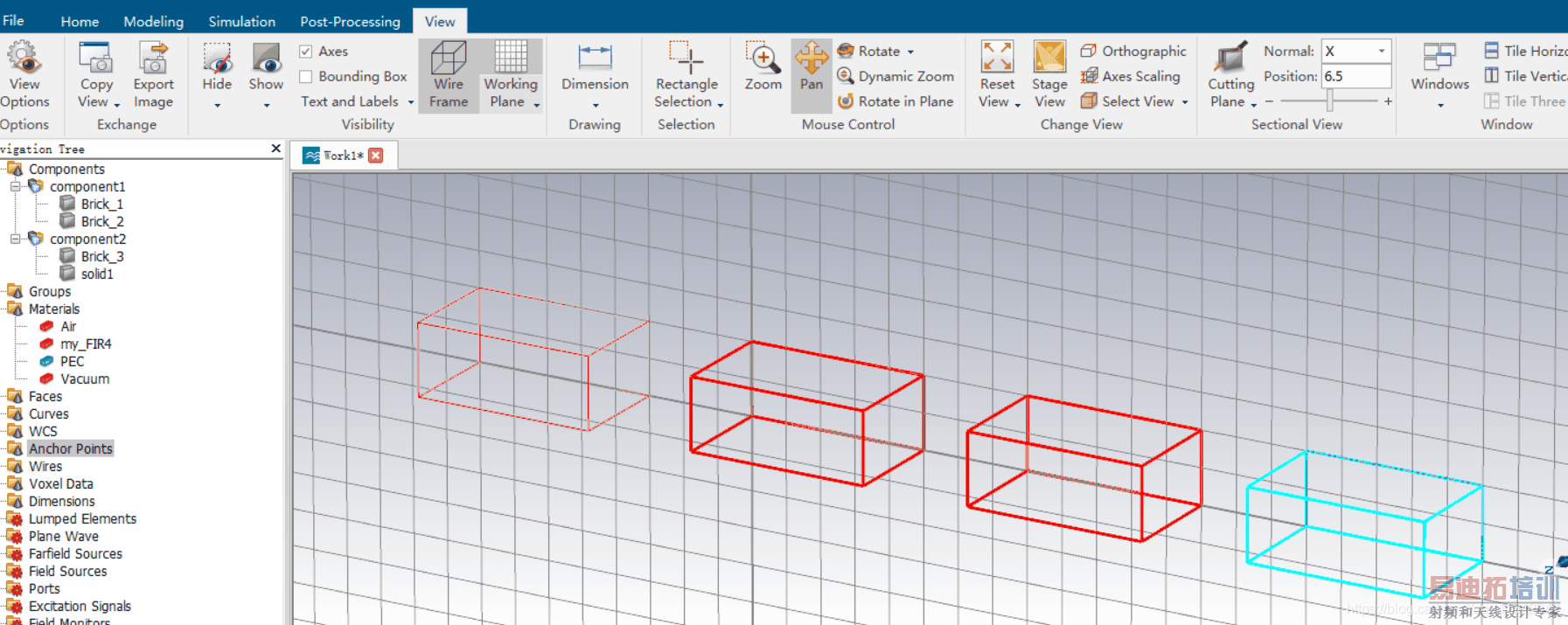Select the Air material
This screenshot has width=1568, height=625.
click(67, 326)
